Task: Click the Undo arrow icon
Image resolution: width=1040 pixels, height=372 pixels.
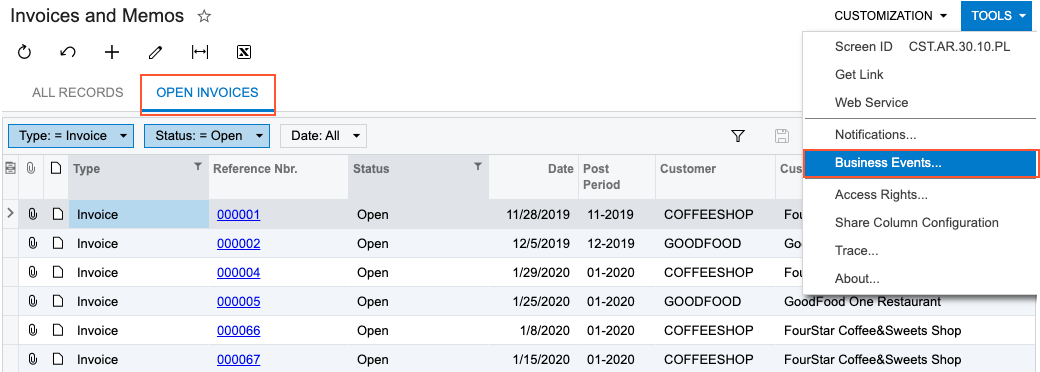Action: pos(68,52)
